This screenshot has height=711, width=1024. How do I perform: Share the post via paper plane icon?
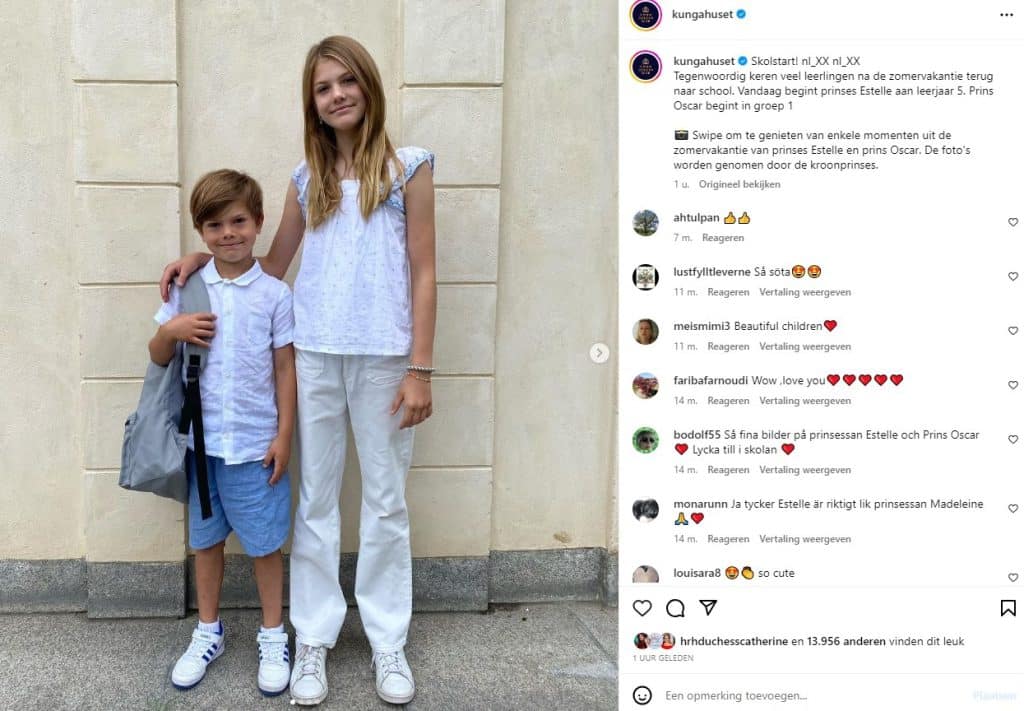[x=708, y=608]
